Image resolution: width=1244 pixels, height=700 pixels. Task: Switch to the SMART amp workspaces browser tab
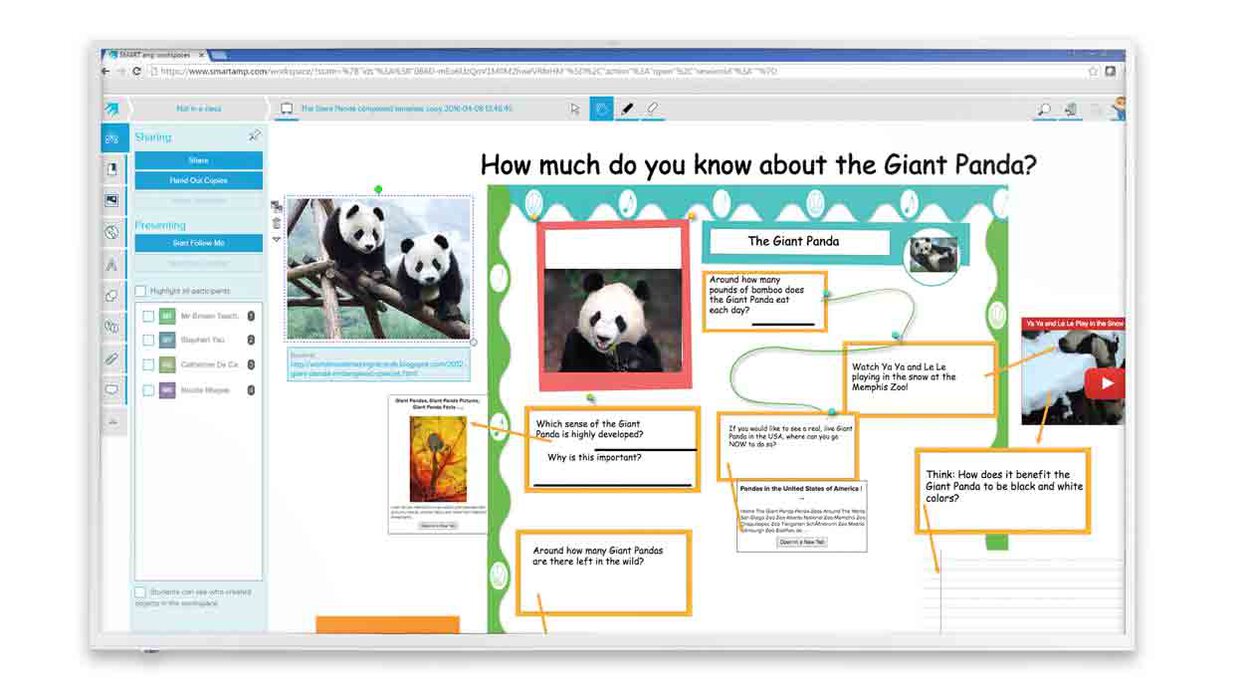point(160,55)
